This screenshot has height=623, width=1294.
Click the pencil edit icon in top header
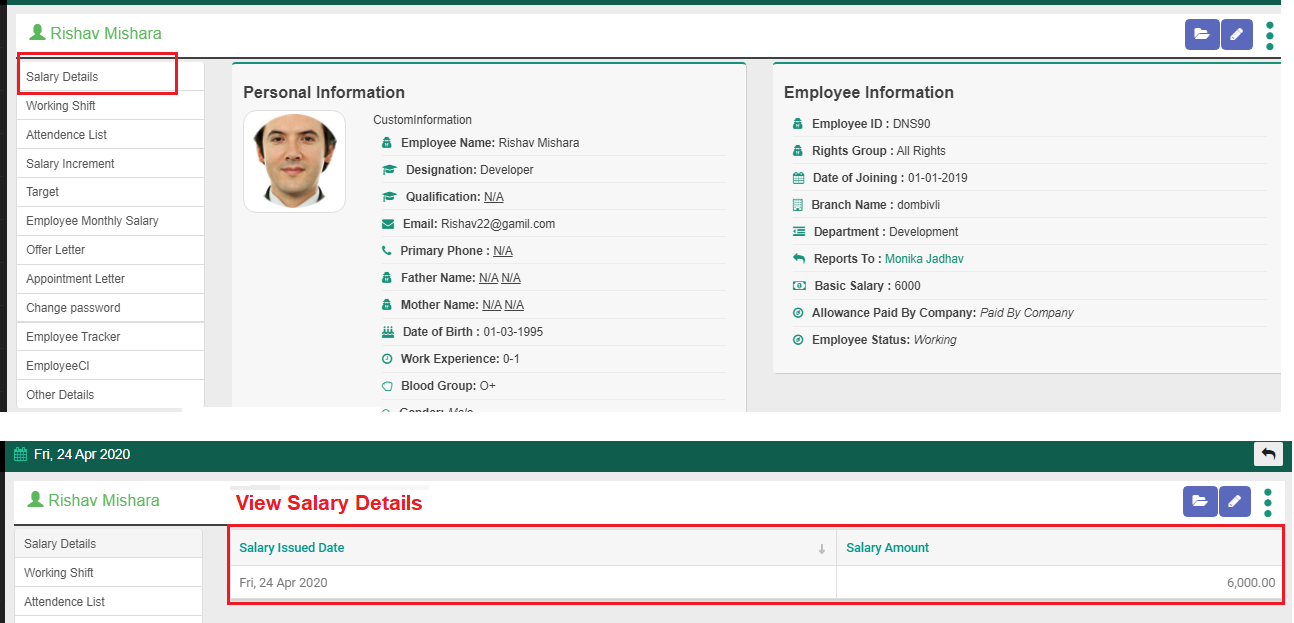[1237, 34]
